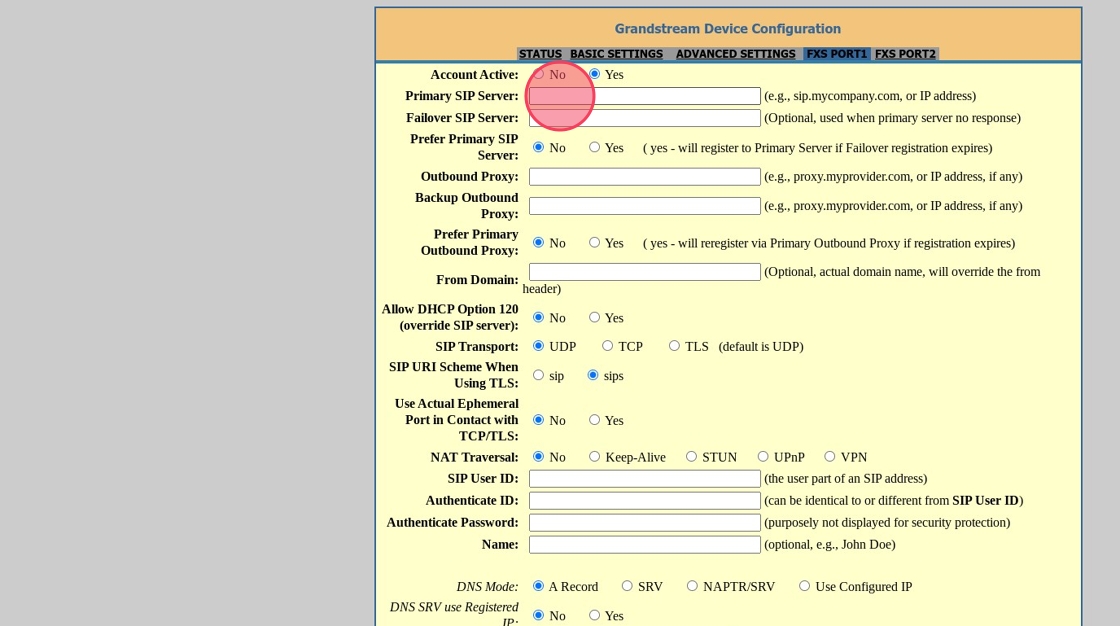Select UDP as SIP Transport
The height and width of the screenshot is (626, 1120).
click(539, 346)
